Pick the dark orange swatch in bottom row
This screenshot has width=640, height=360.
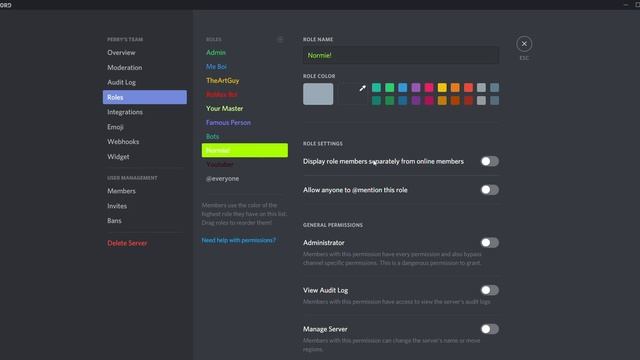[455, 100]
